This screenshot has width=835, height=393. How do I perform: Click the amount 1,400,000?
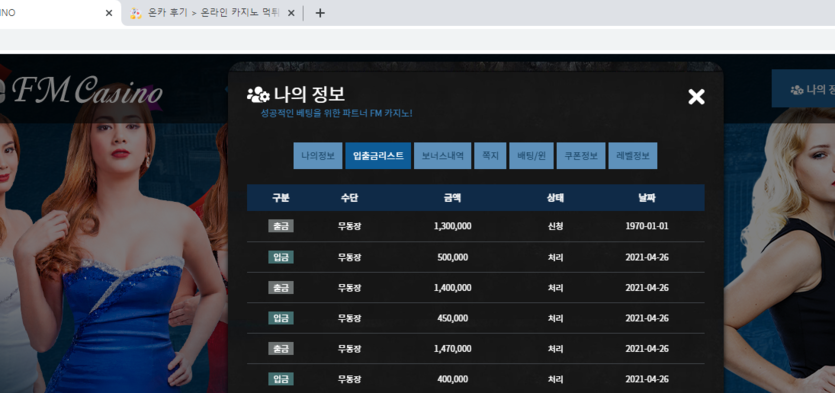point(453,288)
